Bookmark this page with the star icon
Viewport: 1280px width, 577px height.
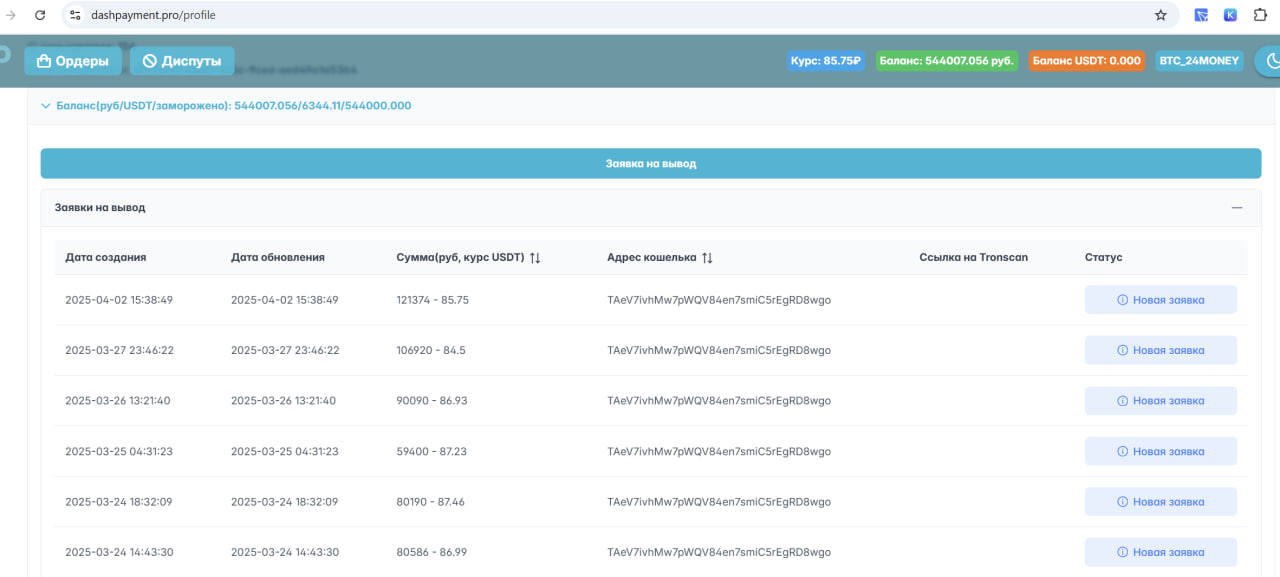(1160, 15)
